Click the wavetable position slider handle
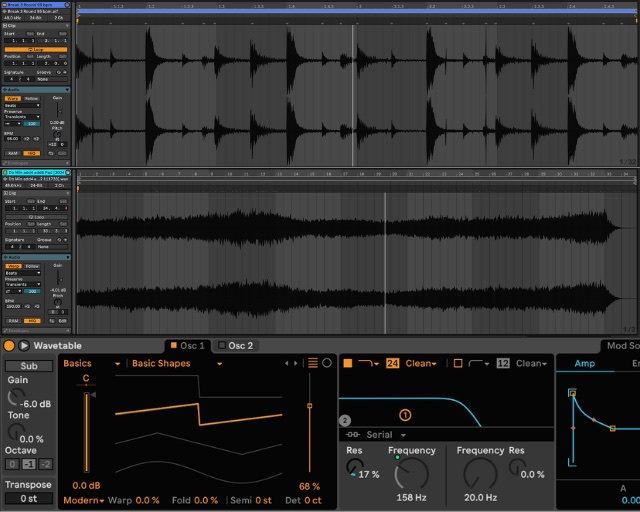This screenshot has height=512, width=640. tap(309, 406)
